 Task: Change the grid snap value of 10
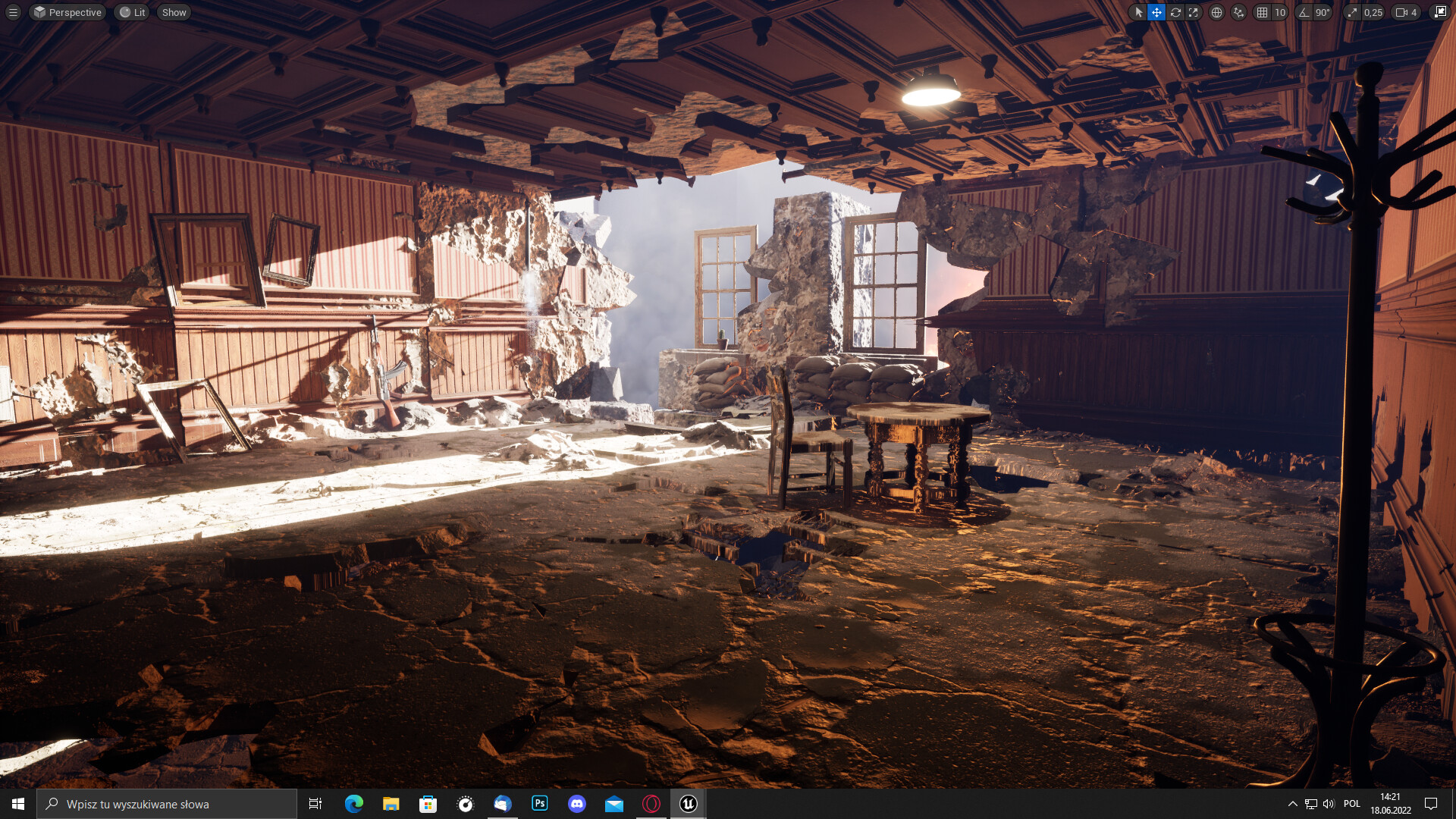point(1279,12)
